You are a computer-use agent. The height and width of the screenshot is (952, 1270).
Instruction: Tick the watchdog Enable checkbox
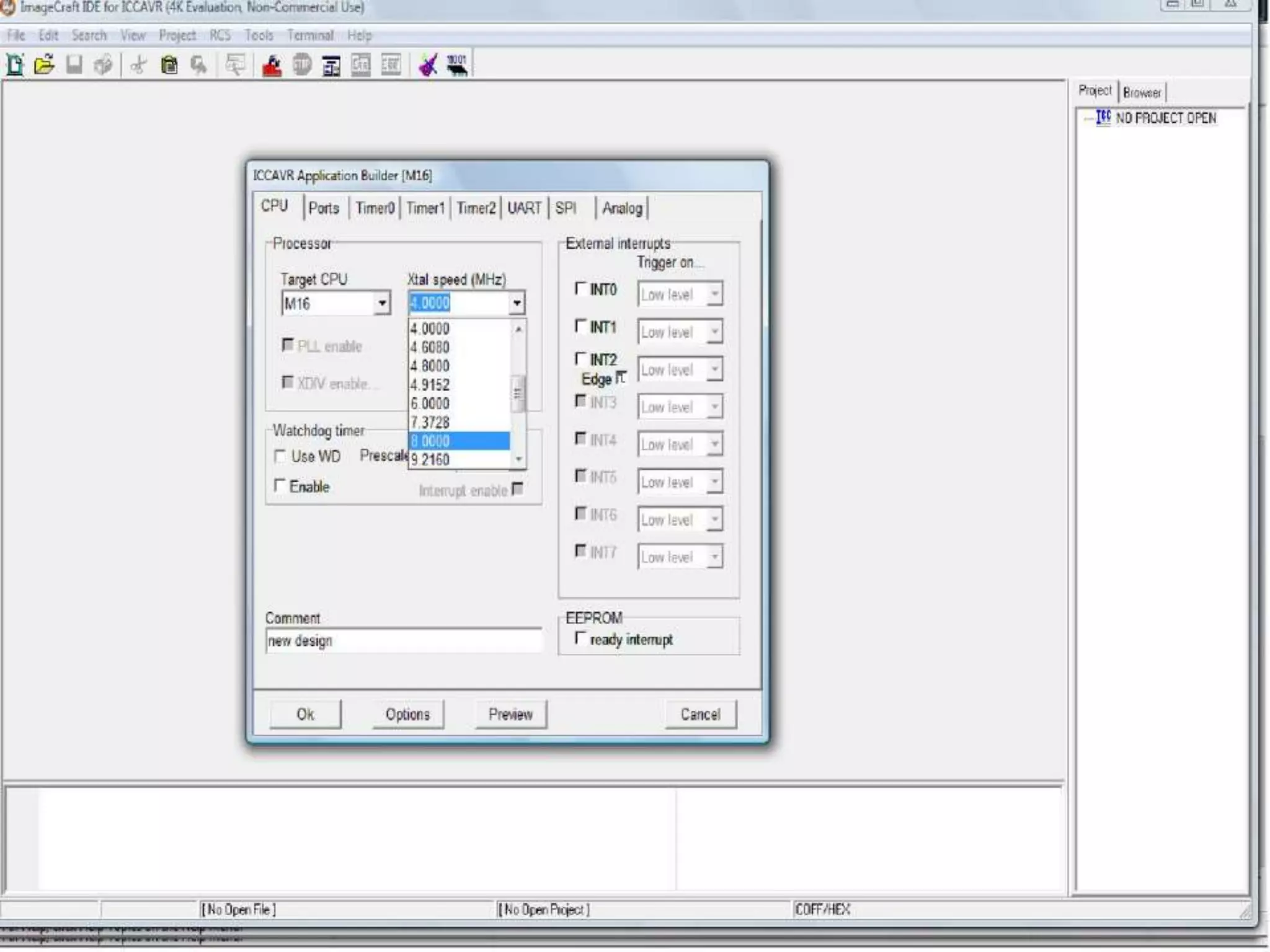tap(280, 486)
